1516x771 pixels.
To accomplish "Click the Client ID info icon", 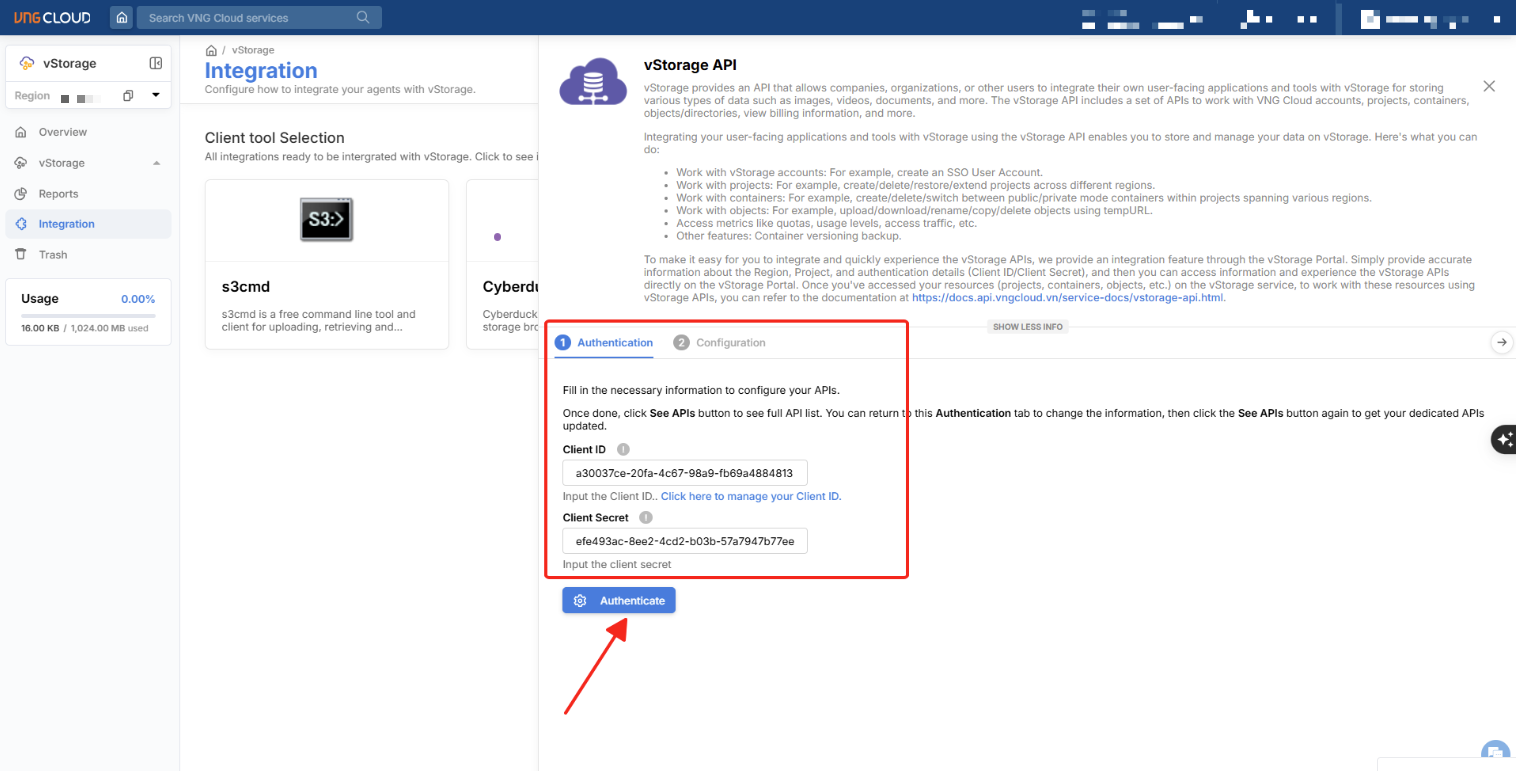I will click(x=623, y=450).
